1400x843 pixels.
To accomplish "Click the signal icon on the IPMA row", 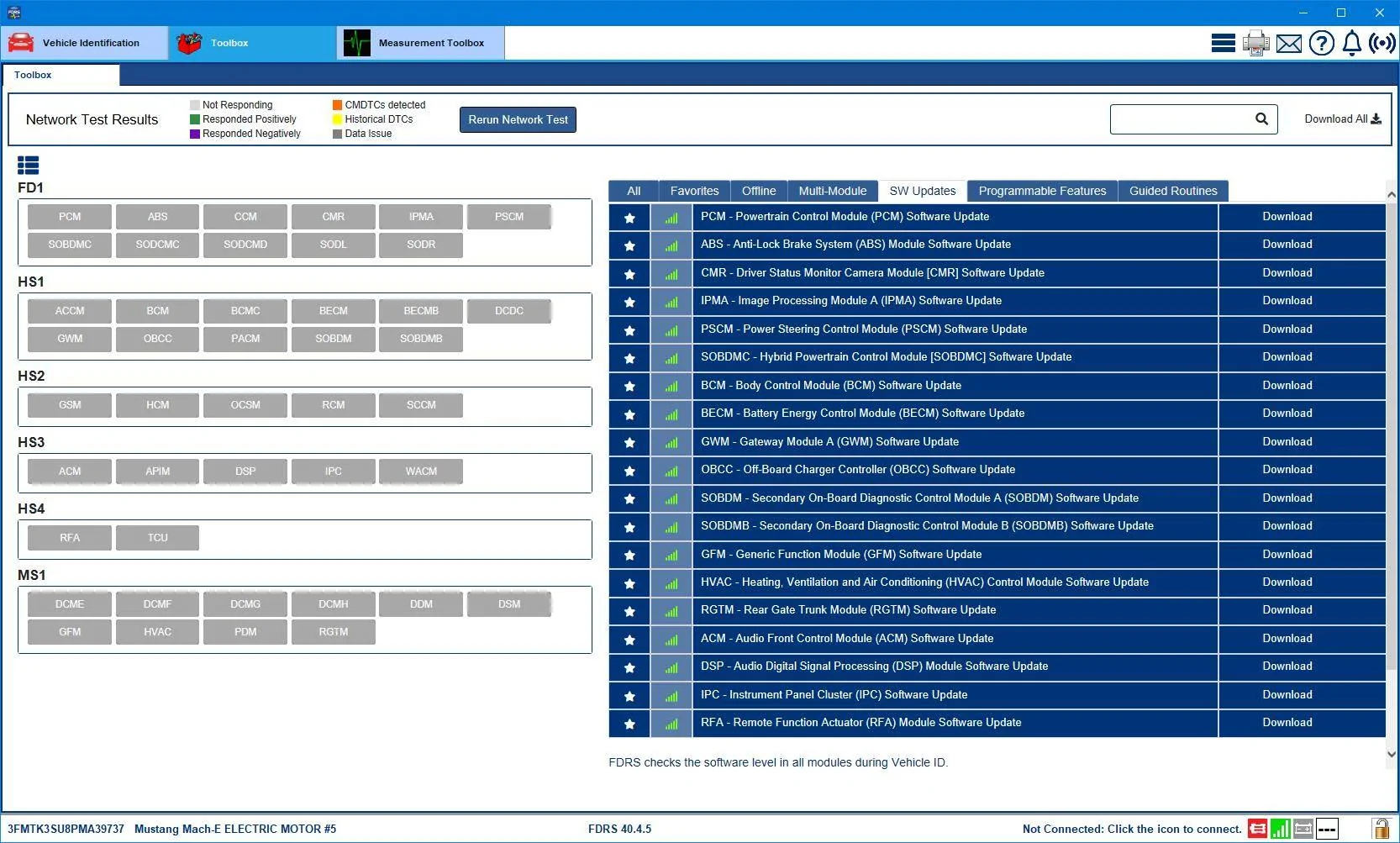I will point(671,302).
